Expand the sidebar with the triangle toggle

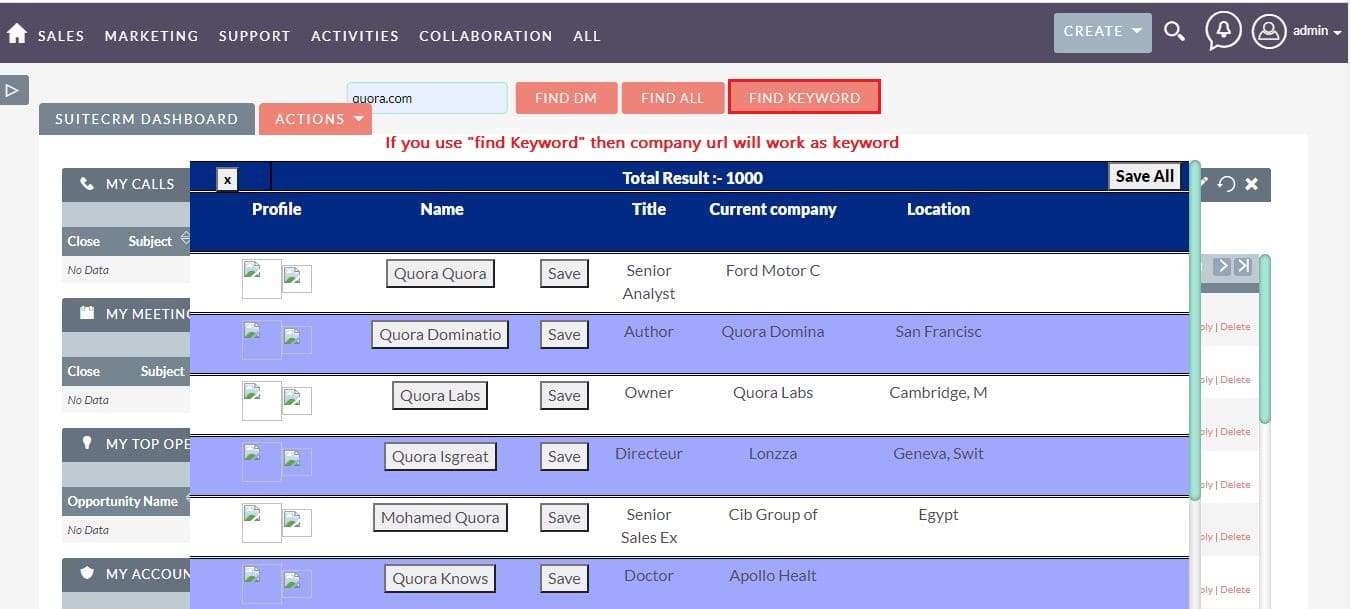click(x=13, y=90)
